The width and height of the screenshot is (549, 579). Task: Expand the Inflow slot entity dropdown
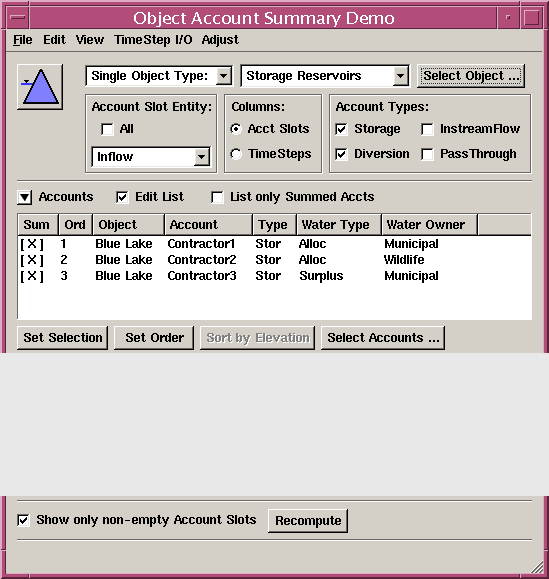pos(151,157)
